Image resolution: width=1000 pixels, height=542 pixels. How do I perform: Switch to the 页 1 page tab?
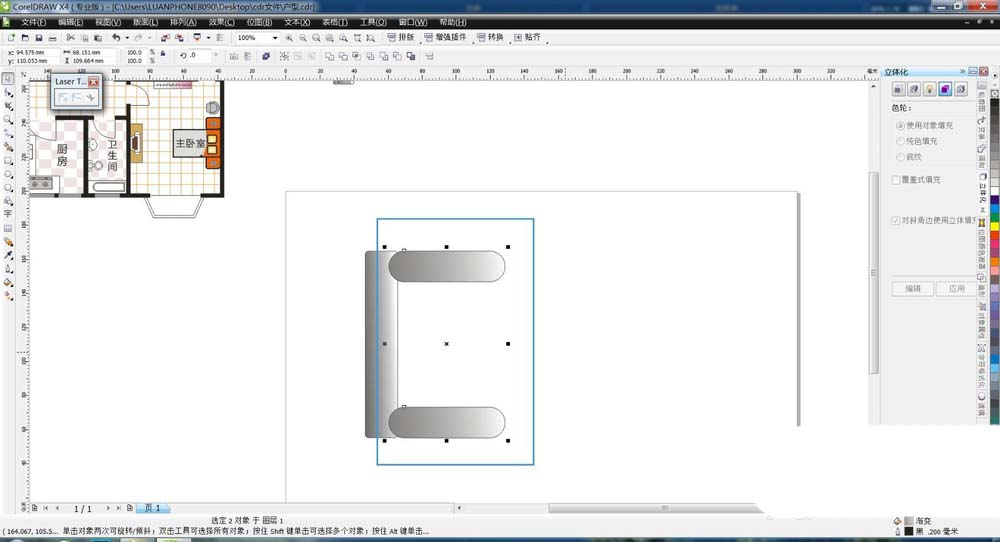(x=152, y=508)
